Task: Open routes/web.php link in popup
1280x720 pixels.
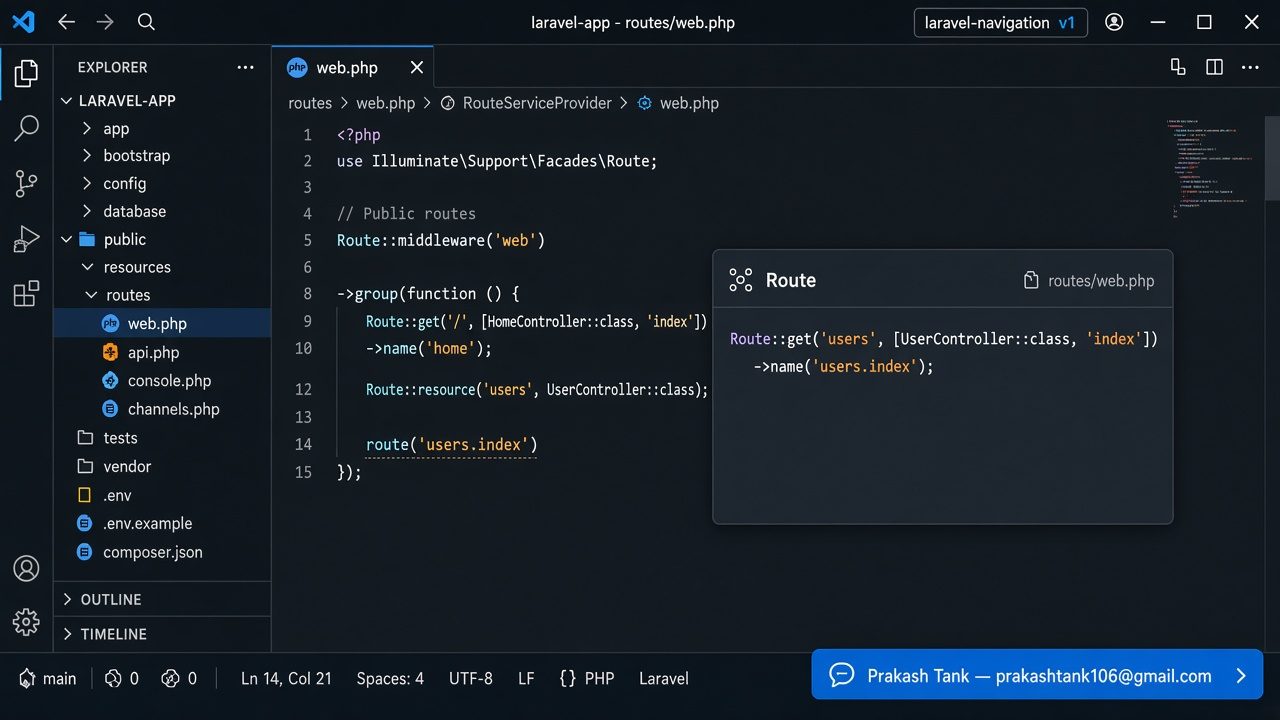Action: pyautogui.click(x=1101, y=281)
